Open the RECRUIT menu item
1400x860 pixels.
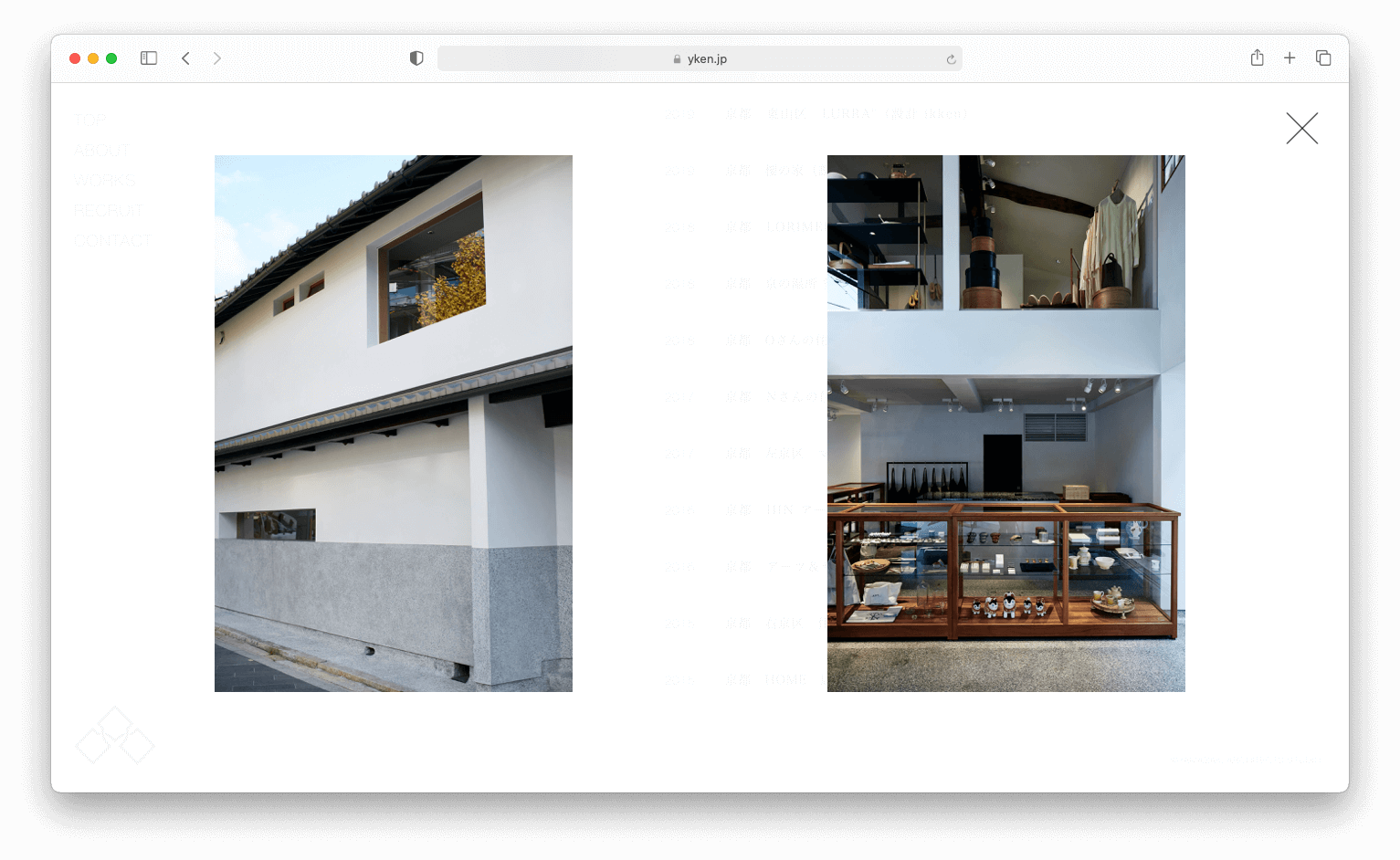tap(109, 210)
